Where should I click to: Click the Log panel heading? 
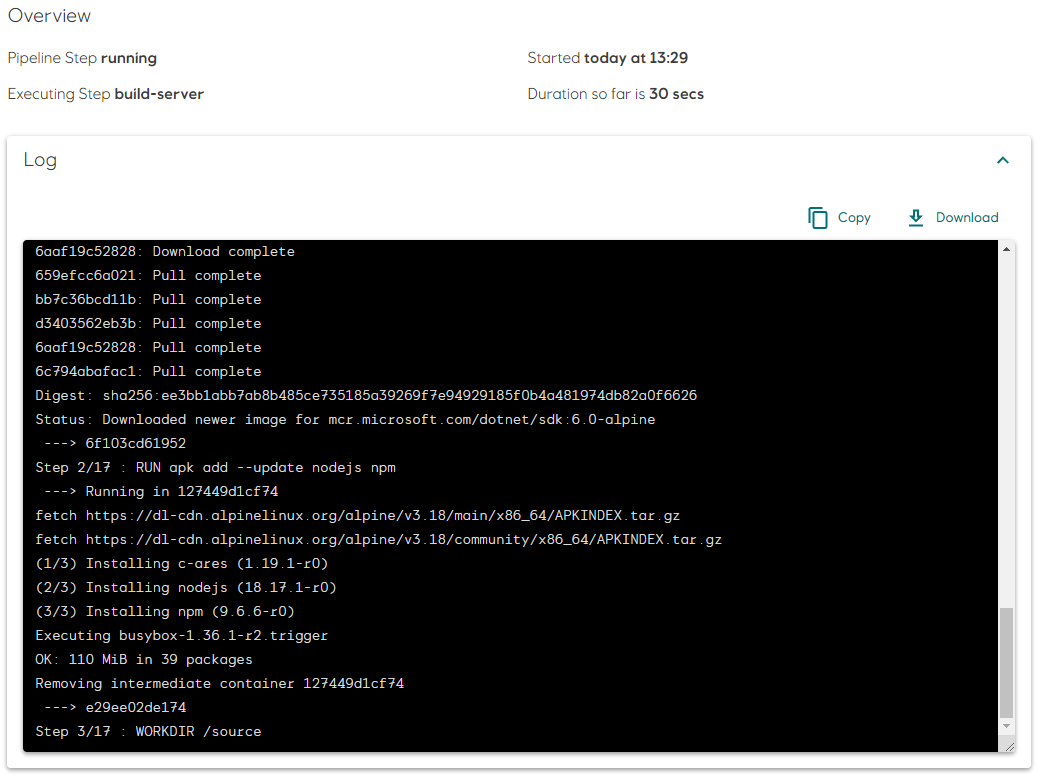click(x=40, y=160)
